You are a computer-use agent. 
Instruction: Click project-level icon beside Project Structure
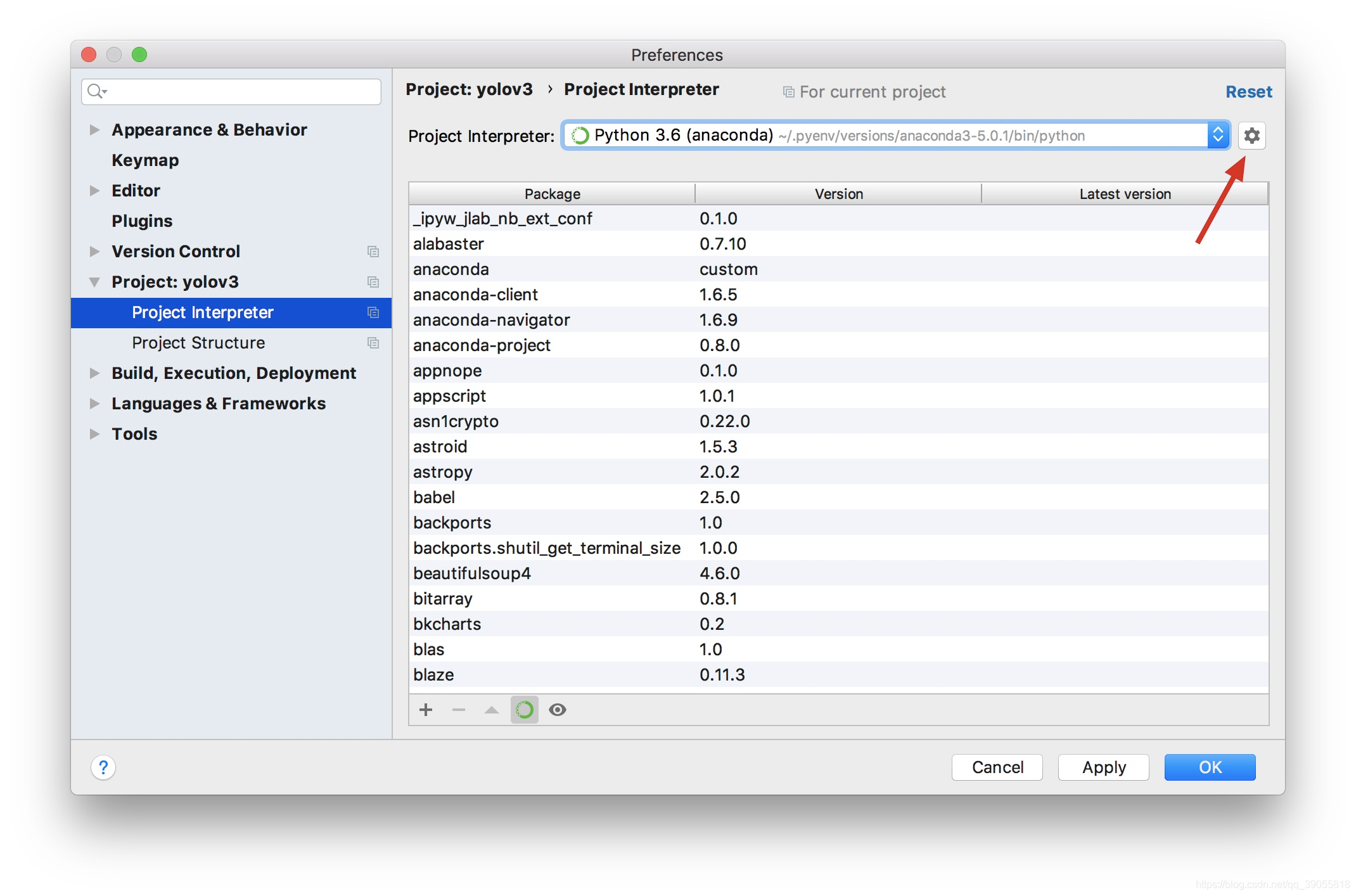point(373,343)
